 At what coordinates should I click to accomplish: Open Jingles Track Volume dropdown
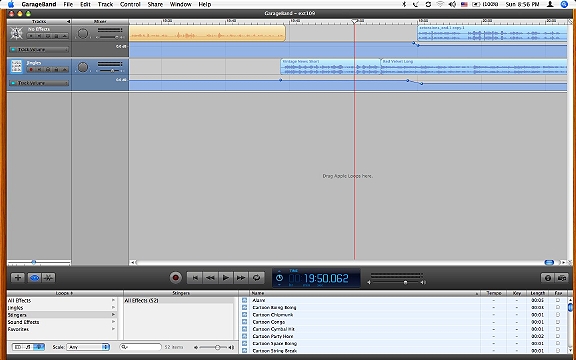pos(39,83)
